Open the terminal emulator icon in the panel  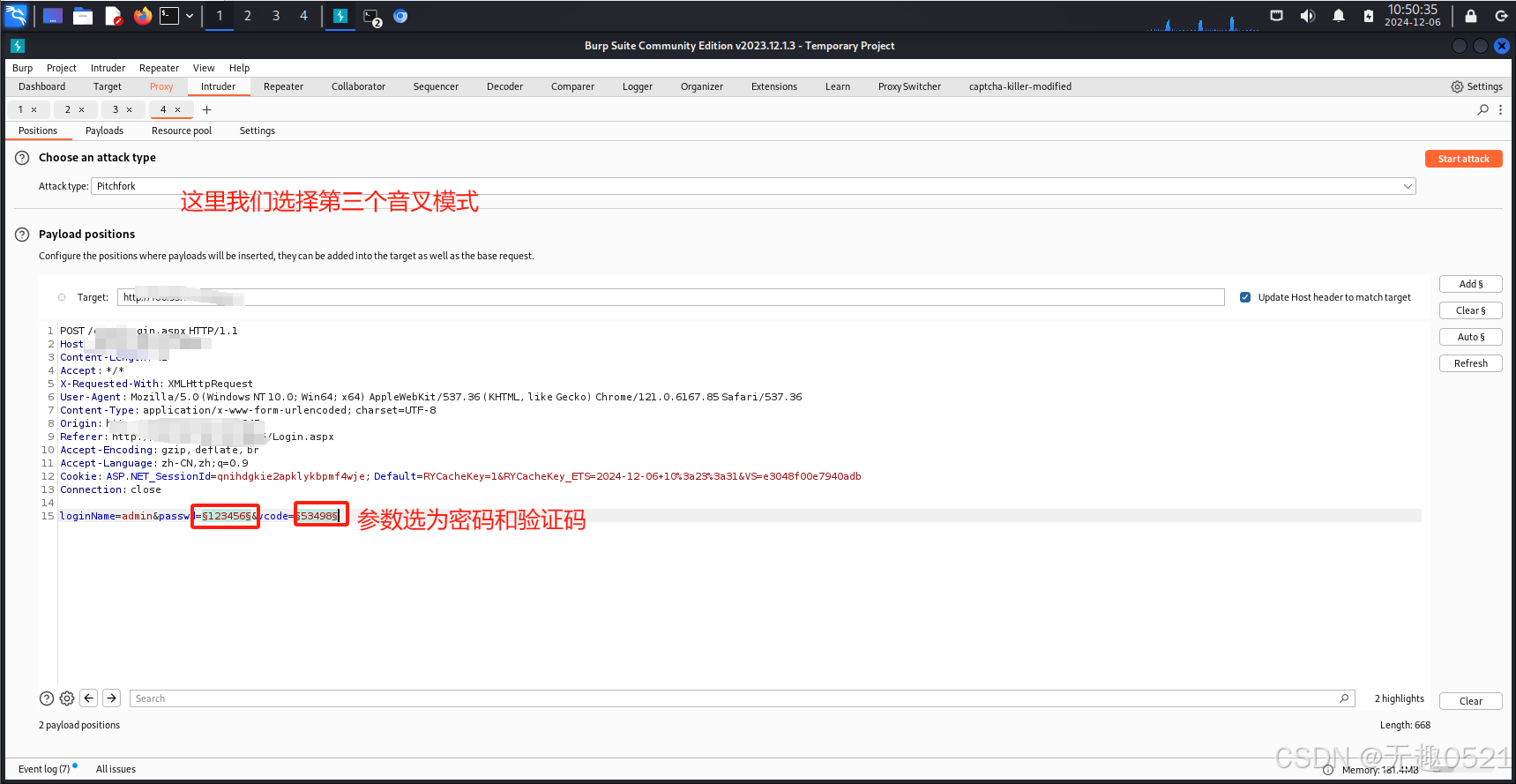point(168,16)
